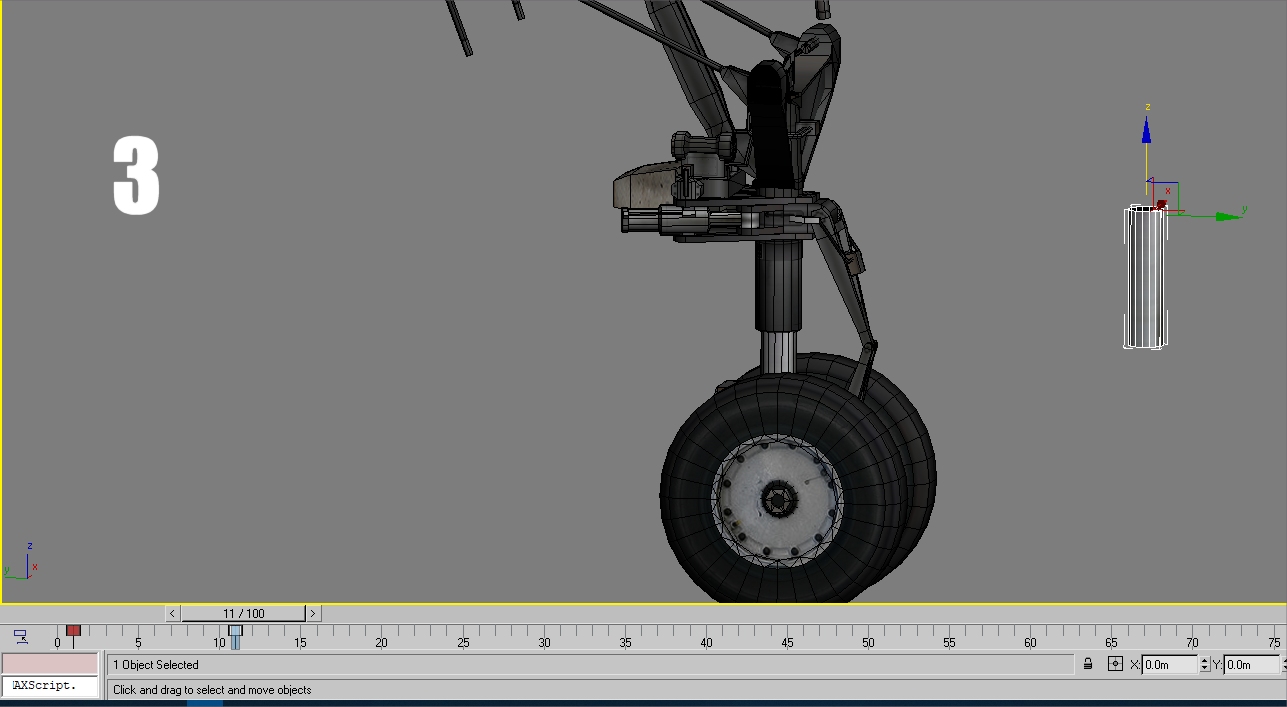Screen dimensions: 1287x707
Task: Click the 11 / 100 time slider
Action: point(243,613)
